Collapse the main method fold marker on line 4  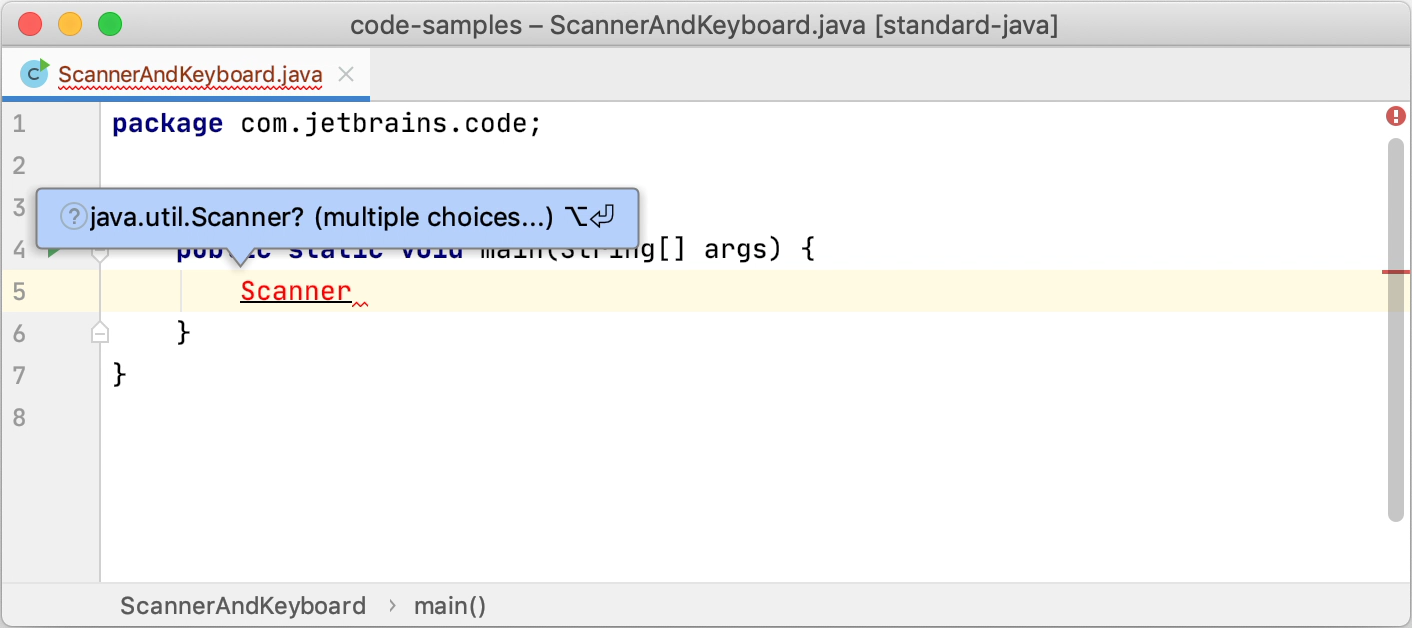100,254
